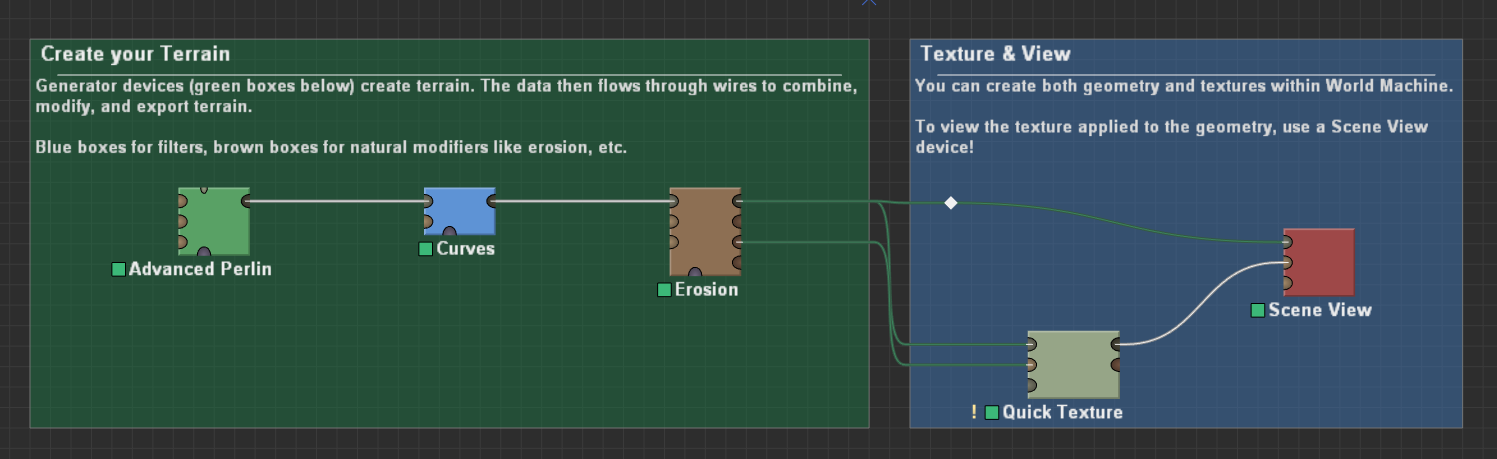Toggle the Curves green status square
Screen dimensions: 1497x459
[426, 249]
